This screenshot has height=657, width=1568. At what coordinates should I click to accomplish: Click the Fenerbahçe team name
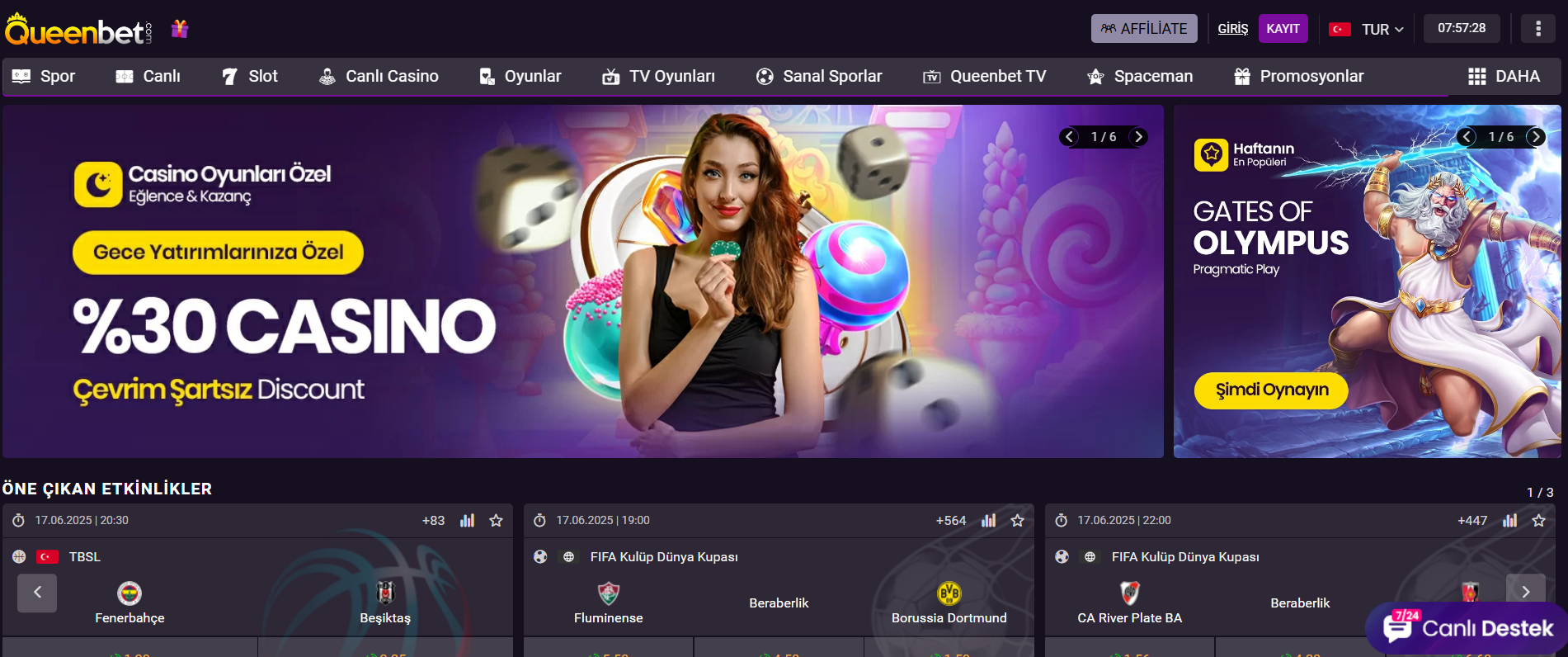129,618
